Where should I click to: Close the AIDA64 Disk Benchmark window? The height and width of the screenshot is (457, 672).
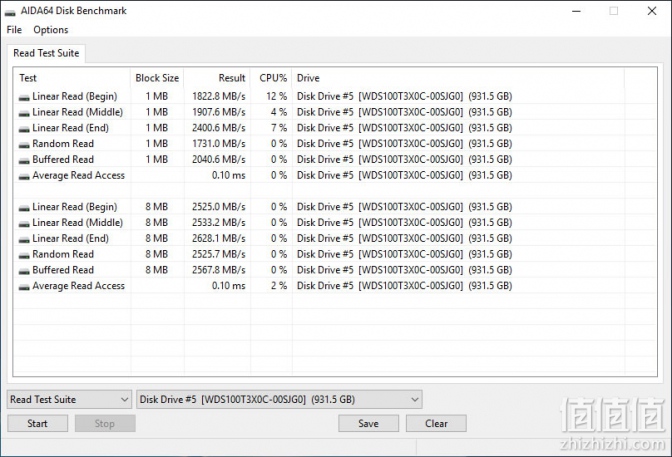(652, 11)
